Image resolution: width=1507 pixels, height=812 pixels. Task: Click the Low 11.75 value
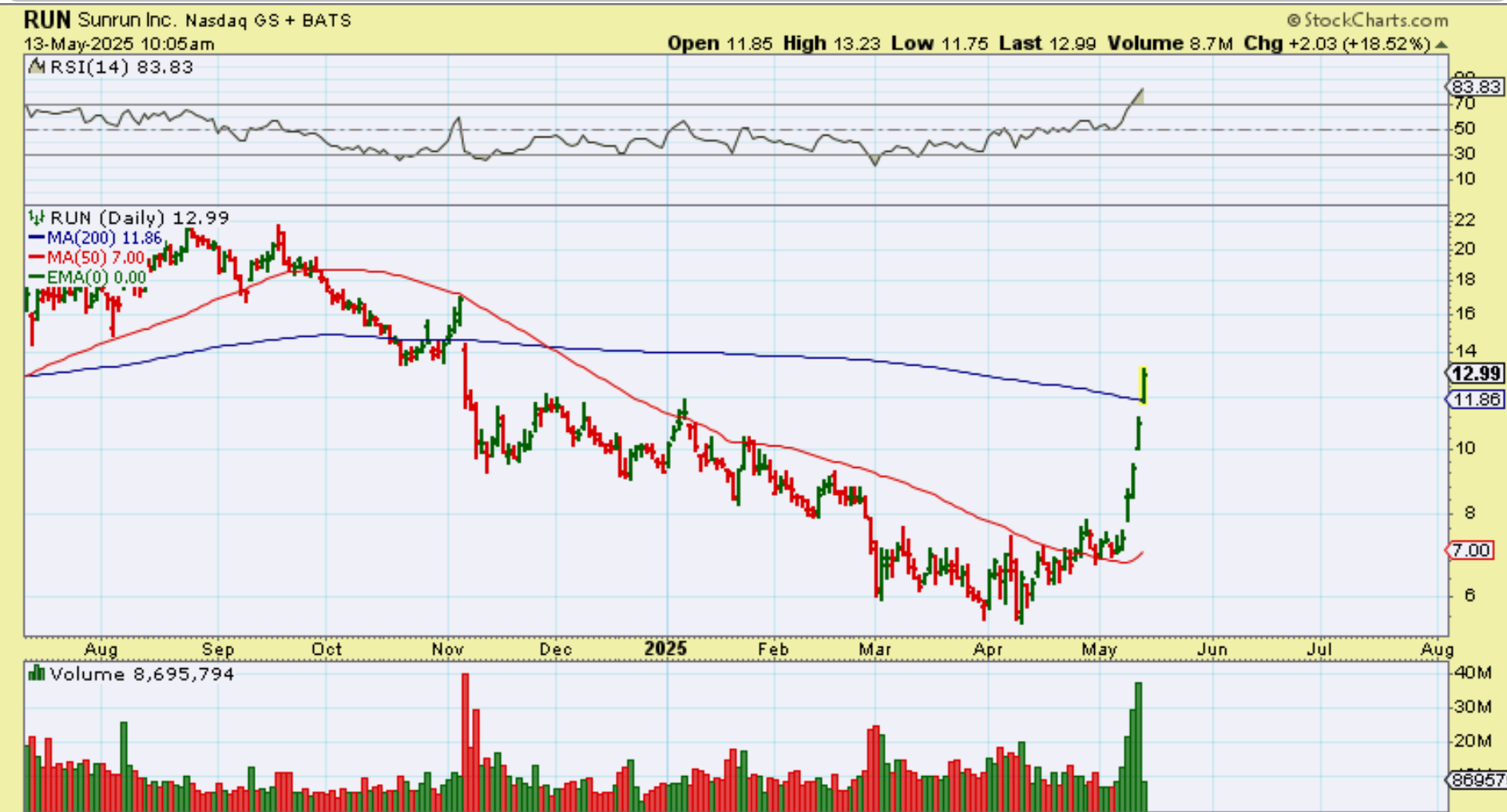point(940,44)
